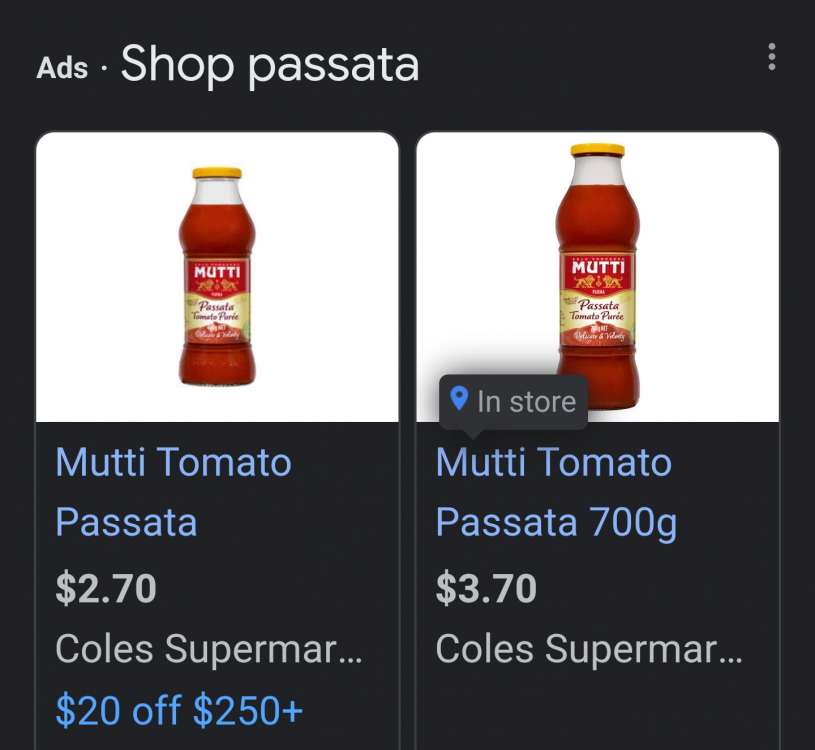The width and height of the screenshot is (815, 750).
Task: Click the $3.70 price label
Action: pos(486,588)
